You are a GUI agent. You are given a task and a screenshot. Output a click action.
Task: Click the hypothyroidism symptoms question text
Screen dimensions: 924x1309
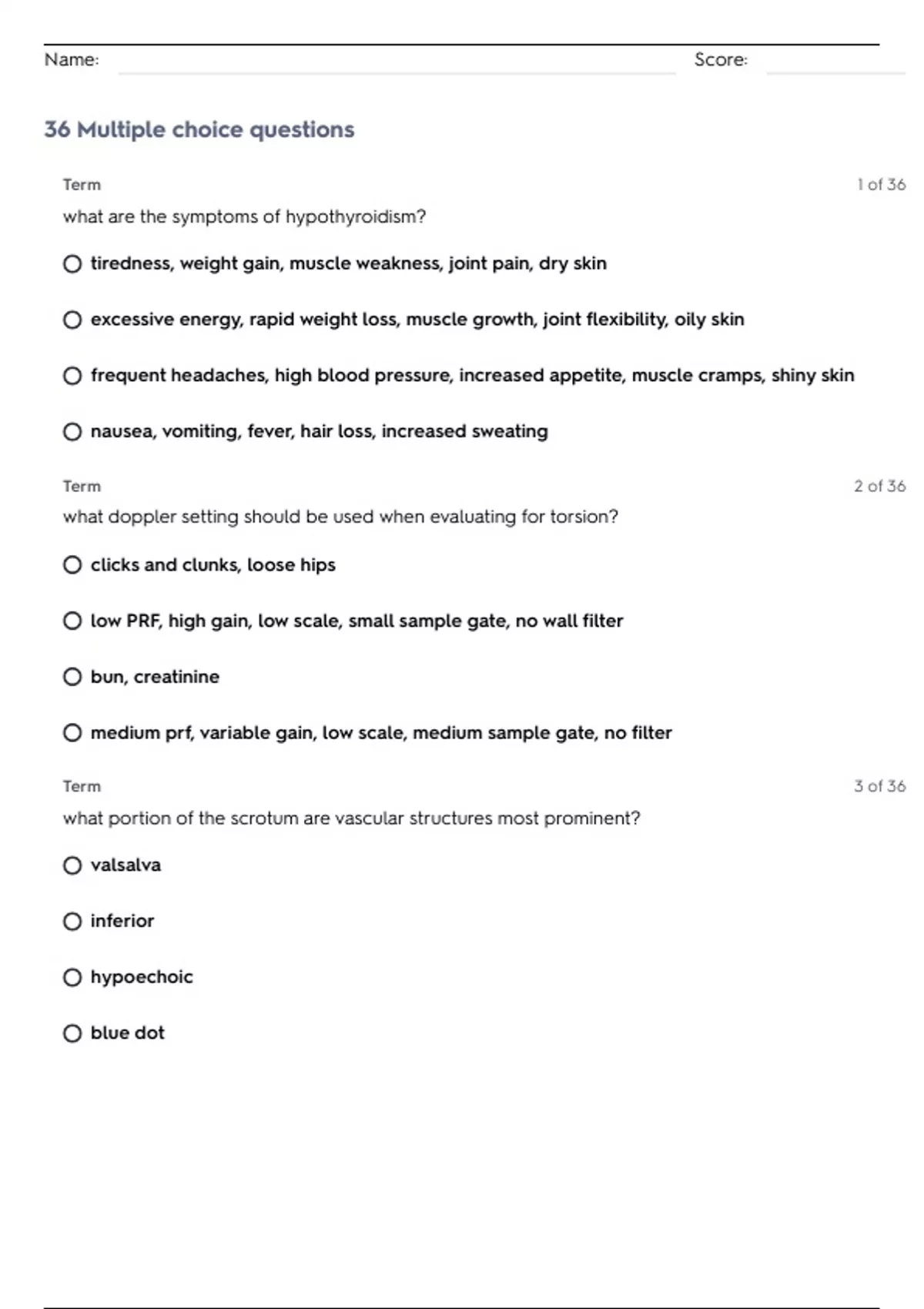click(x=244, y=217)
